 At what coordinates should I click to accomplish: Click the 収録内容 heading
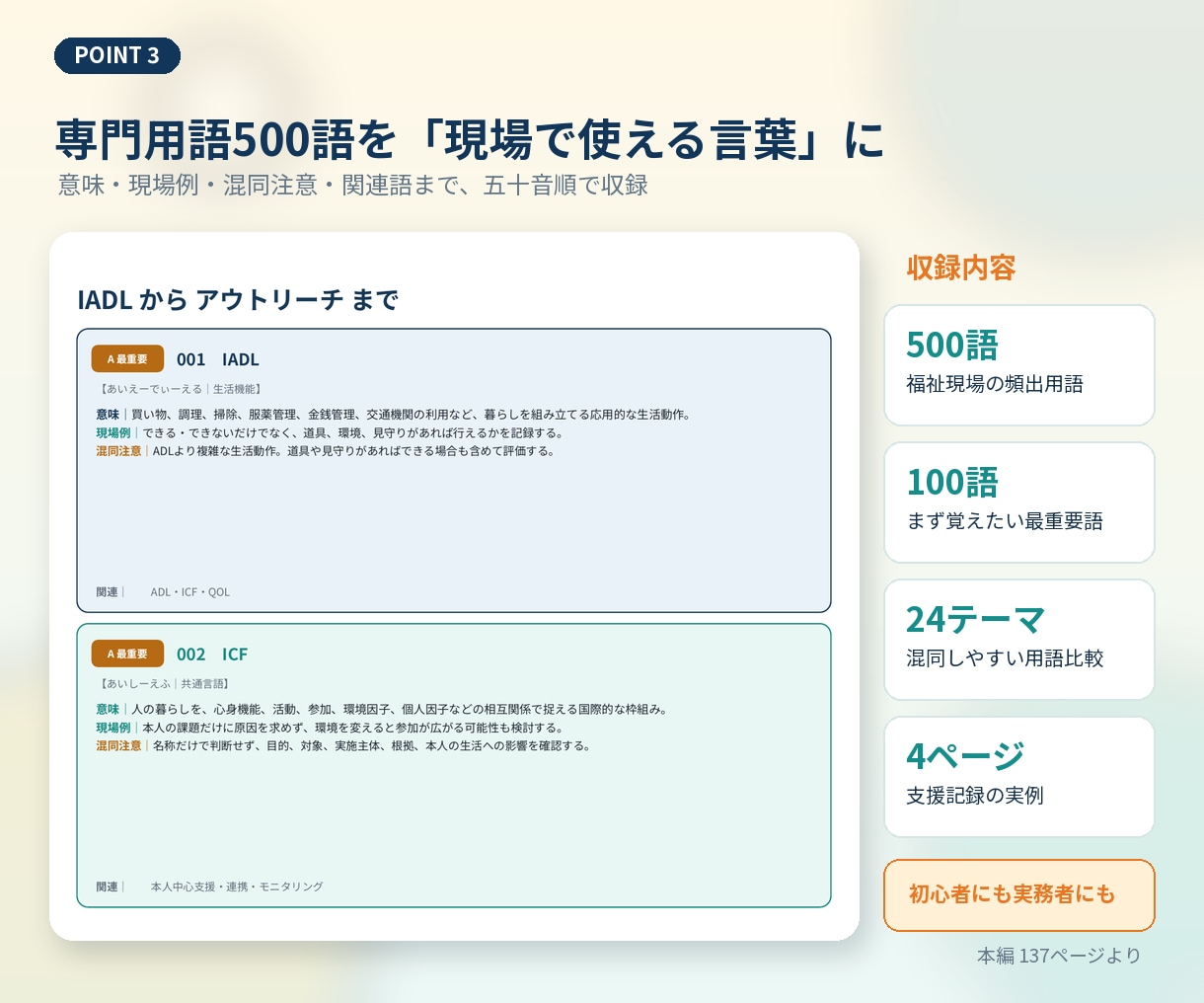[961, 267]
